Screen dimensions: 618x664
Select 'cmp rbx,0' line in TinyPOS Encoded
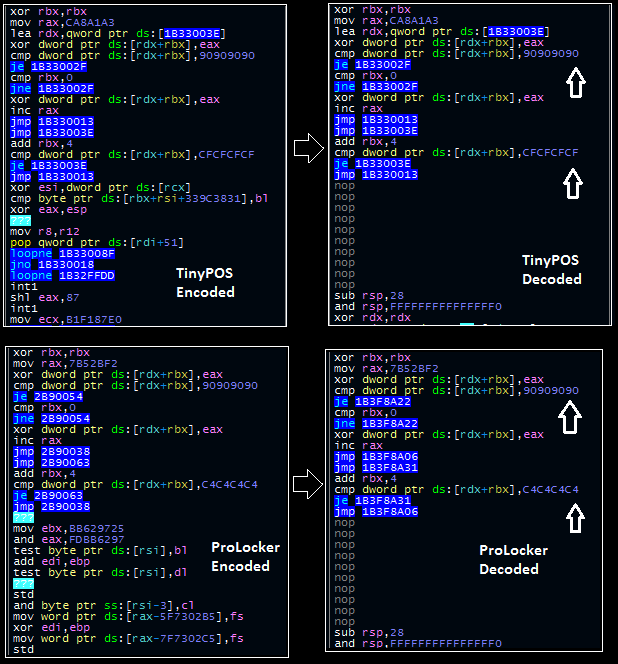click(42, 77)
